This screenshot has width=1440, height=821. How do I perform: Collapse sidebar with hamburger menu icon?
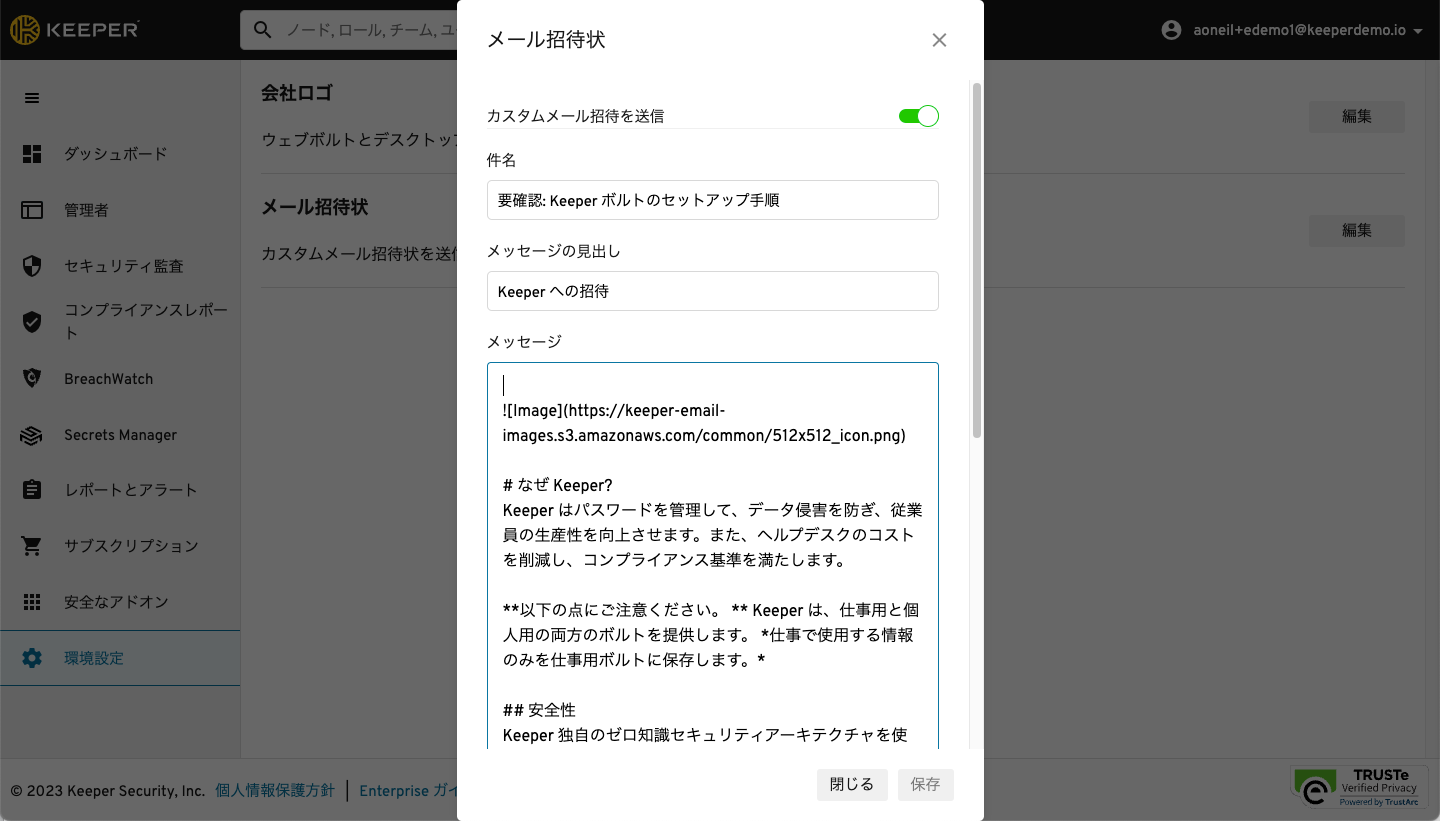coord(32,98)
